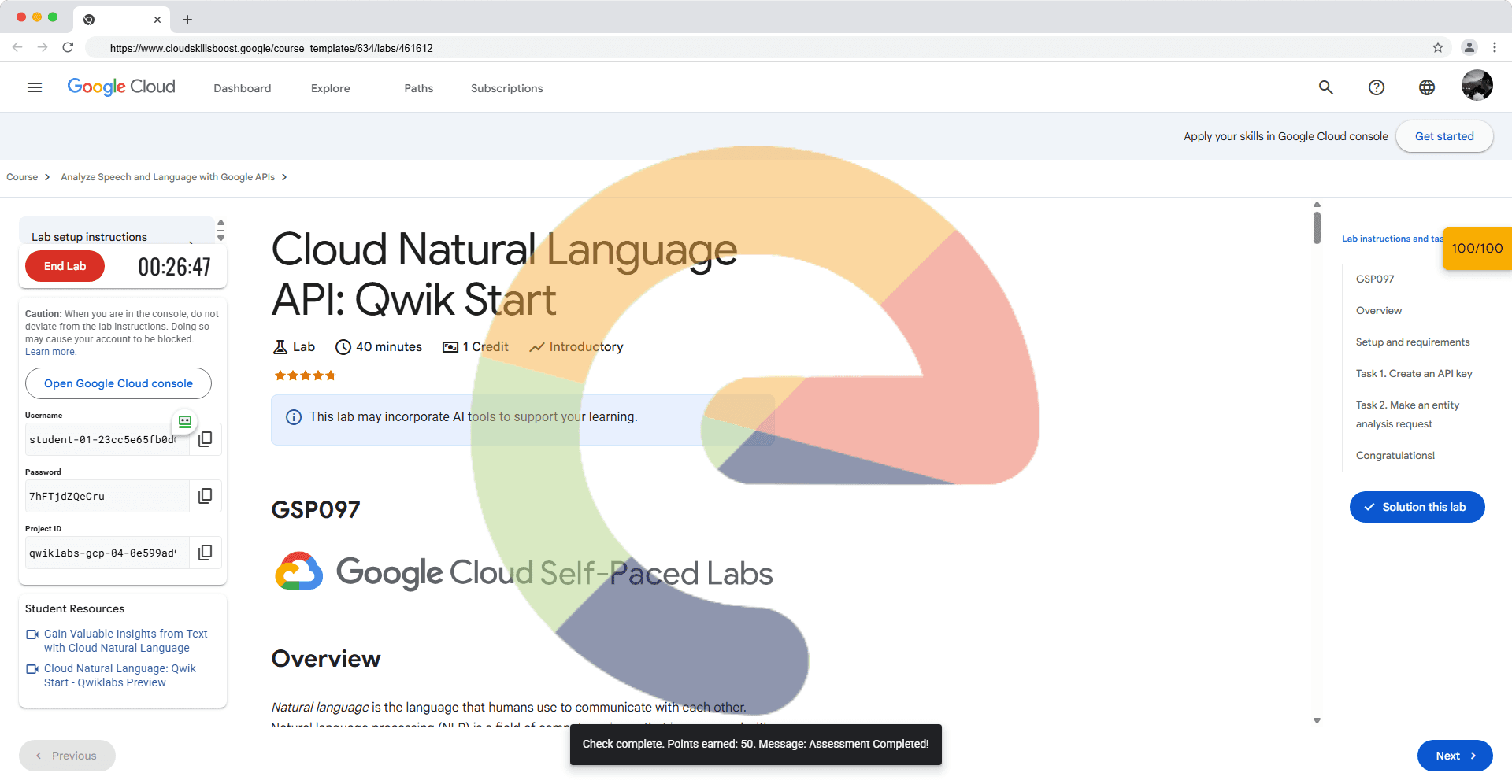Copy the Project ID to clipboard
Viewport: 1512px width, 784px height.
coord(206,553)
